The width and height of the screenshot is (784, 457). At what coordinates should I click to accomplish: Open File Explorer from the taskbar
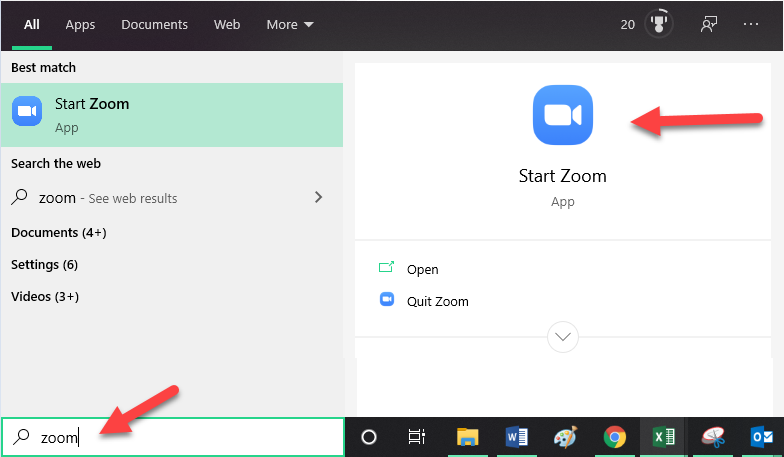pos(468,437)
